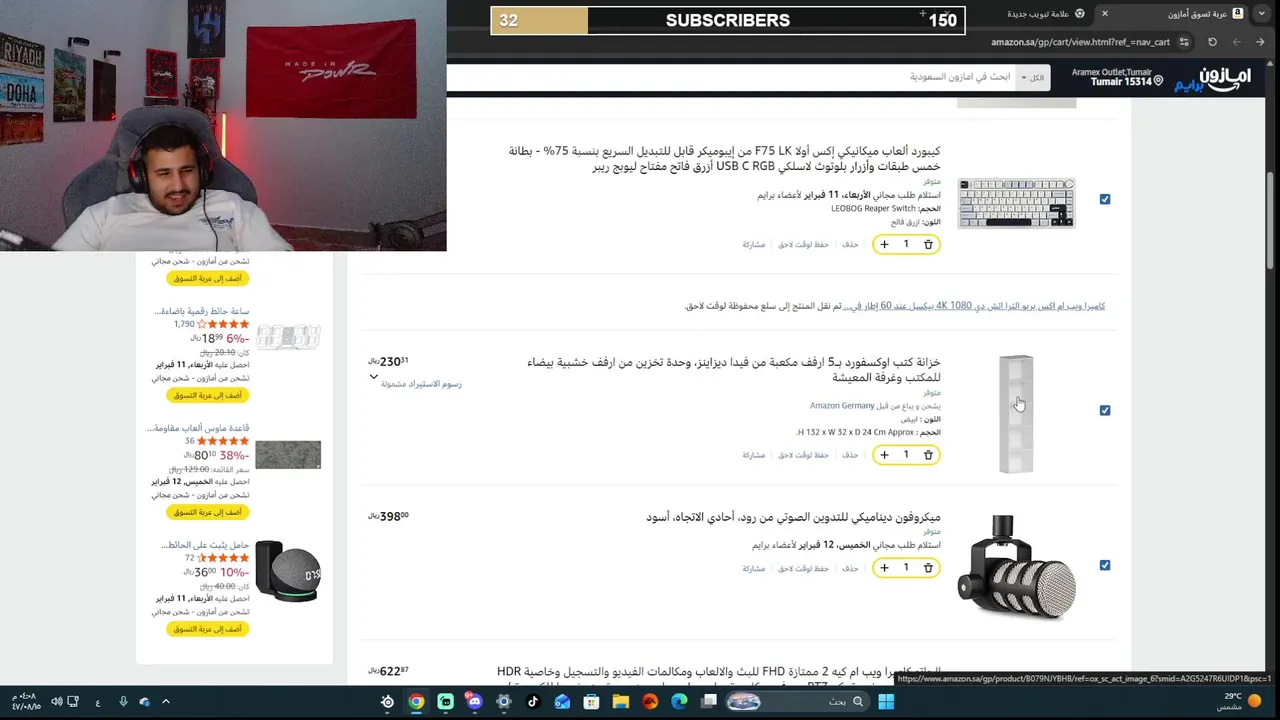
Task: Click the browser address bar URL
Action: coord(1080,42)
